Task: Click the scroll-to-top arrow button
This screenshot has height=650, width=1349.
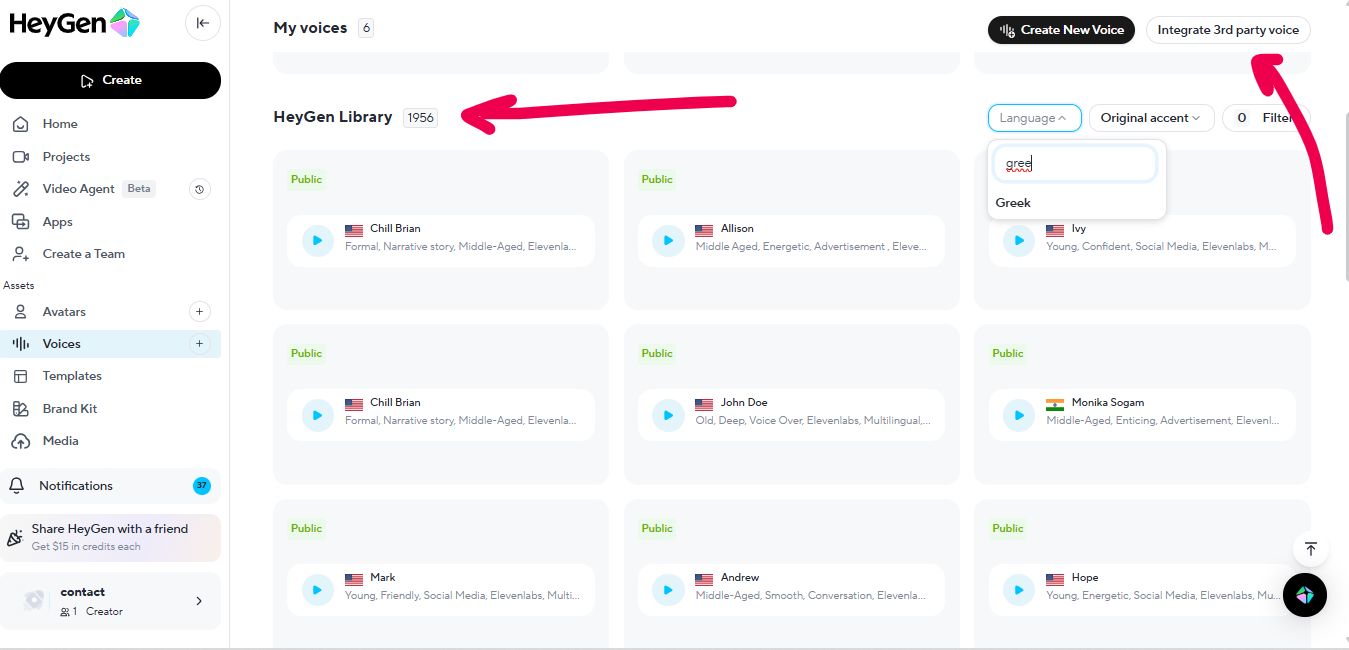Action: [1310, 549]
